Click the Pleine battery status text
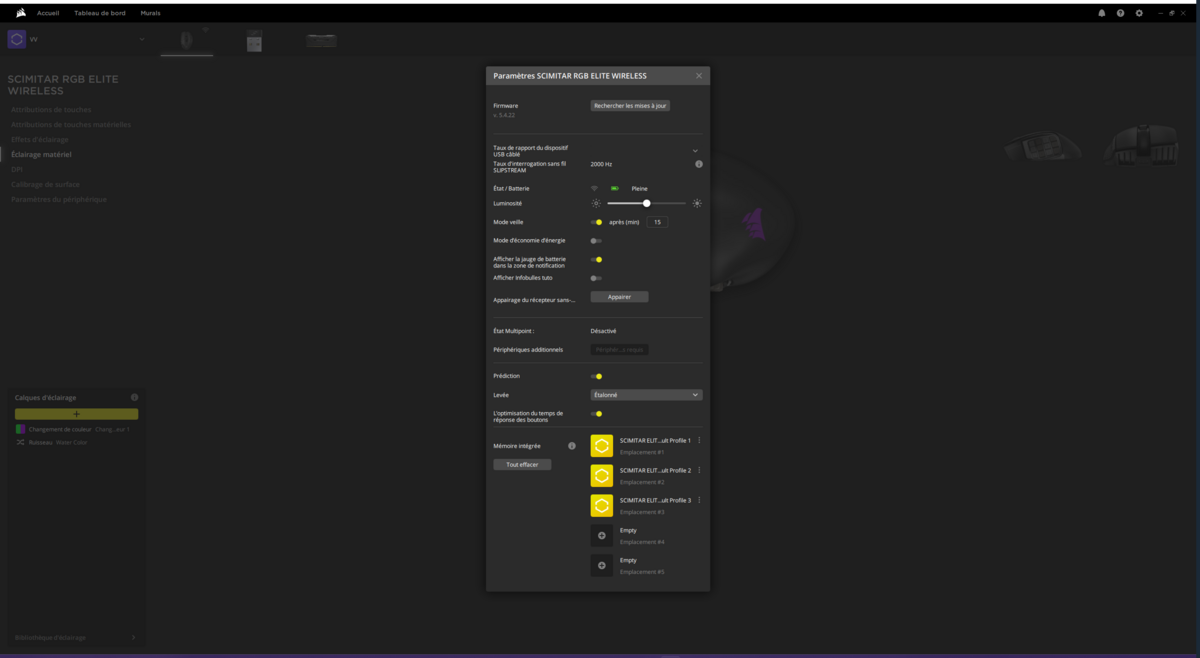This screenshot has width=1200, height=658. coord(640,188)
